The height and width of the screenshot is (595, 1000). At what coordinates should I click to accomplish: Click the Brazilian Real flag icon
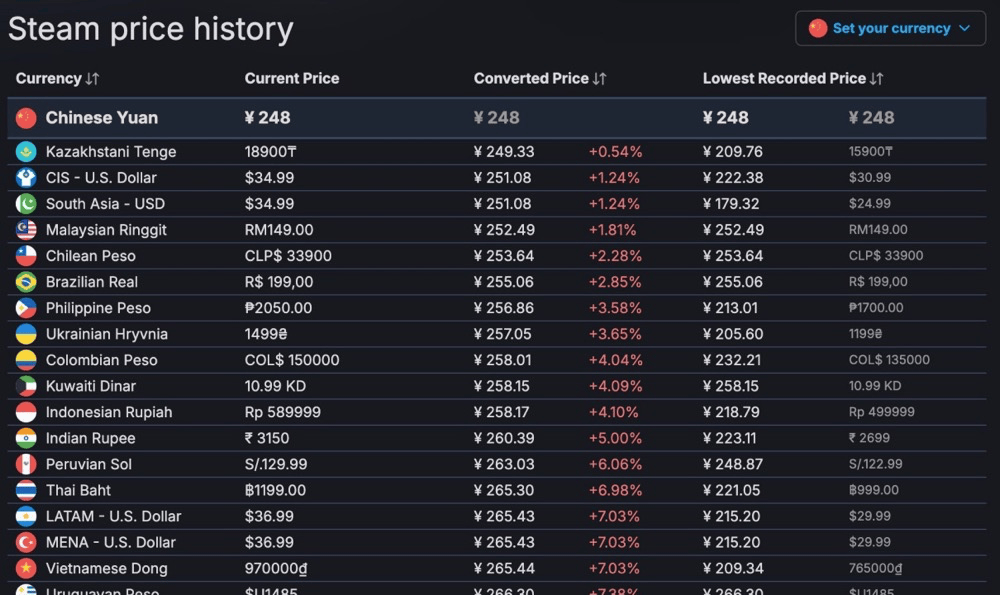[x=26, y=282]
